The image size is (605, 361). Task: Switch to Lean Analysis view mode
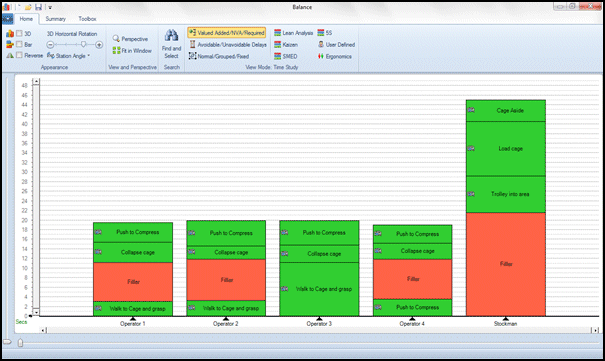point(293,33)
